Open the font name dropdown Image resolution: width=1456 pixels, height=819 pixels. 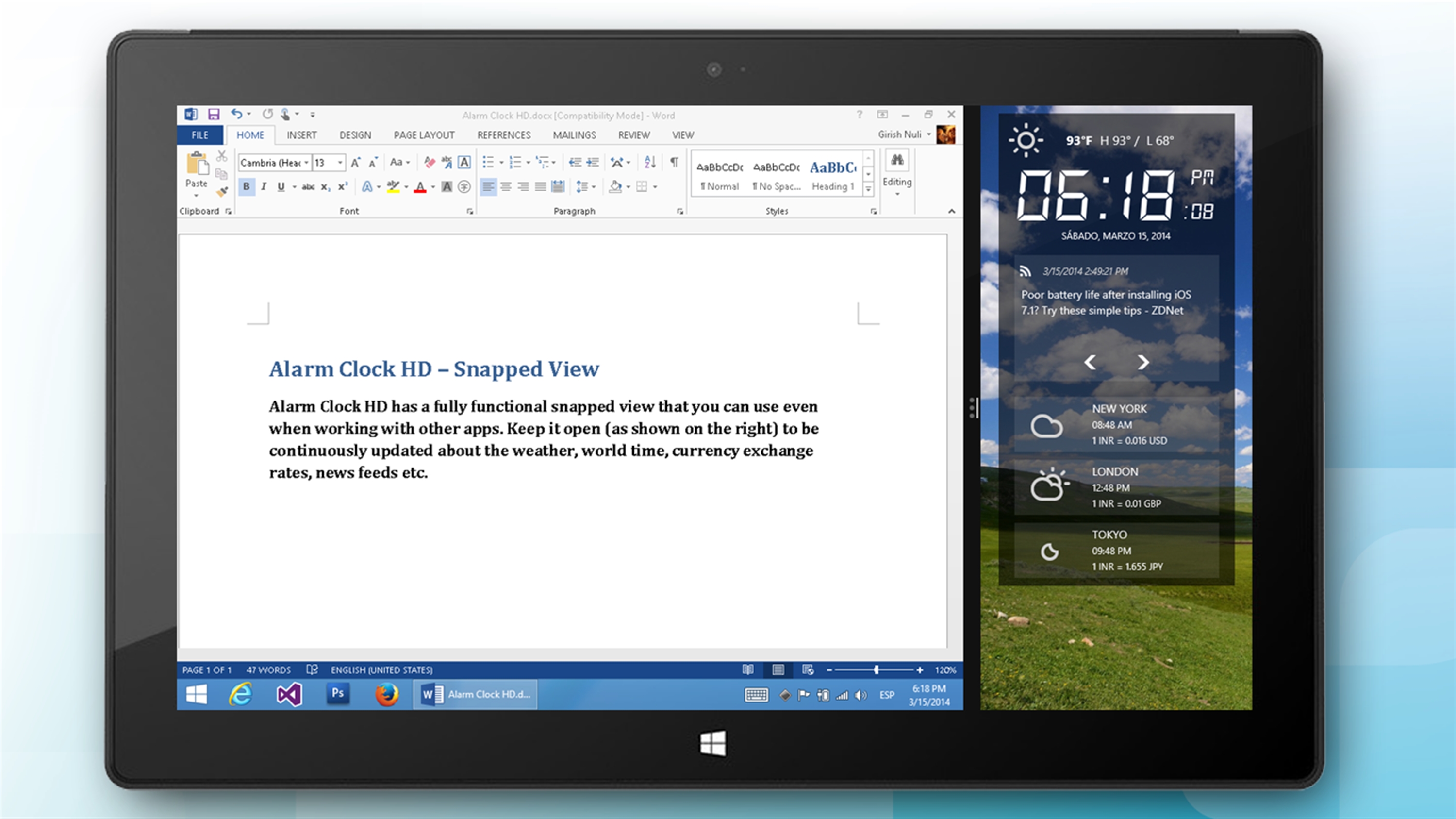[x=306, y=163]
